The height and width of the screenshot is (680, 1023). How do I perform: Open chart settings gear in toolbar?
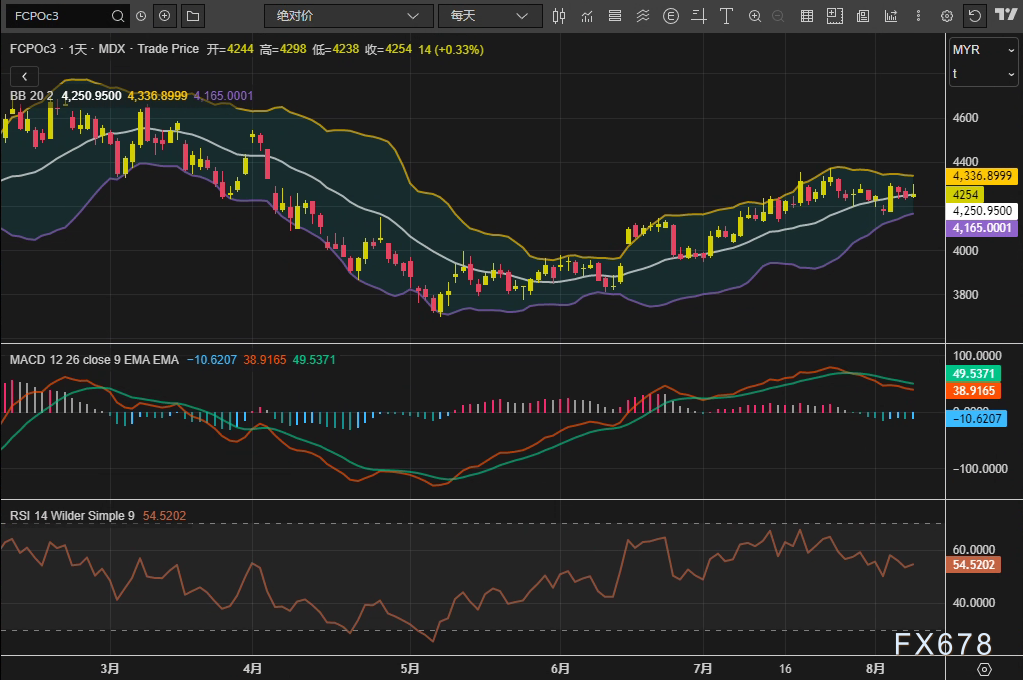(x=946, y=16)
